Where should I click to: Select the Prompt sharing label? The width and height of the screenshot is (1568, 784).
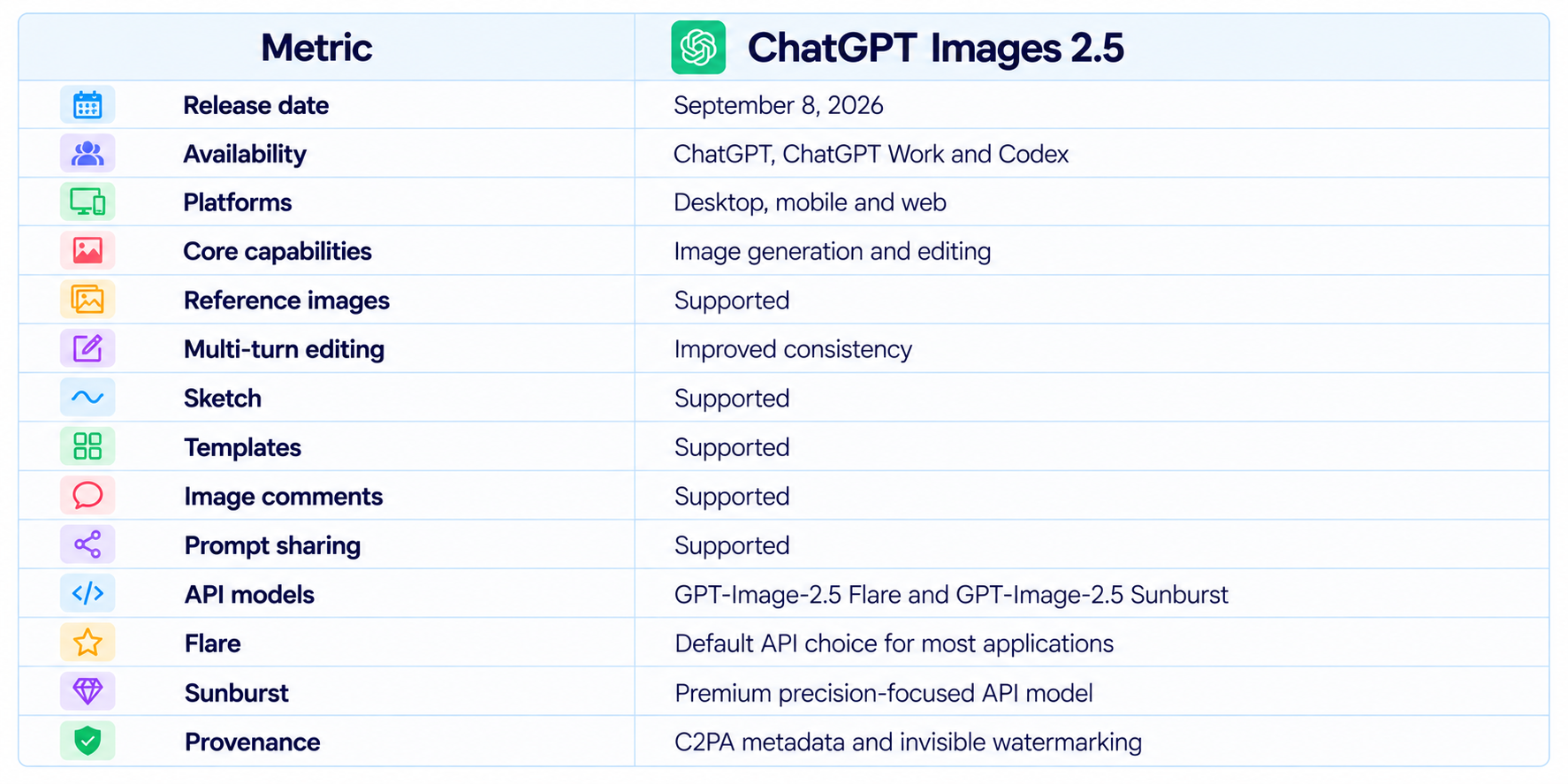point(272,546)
